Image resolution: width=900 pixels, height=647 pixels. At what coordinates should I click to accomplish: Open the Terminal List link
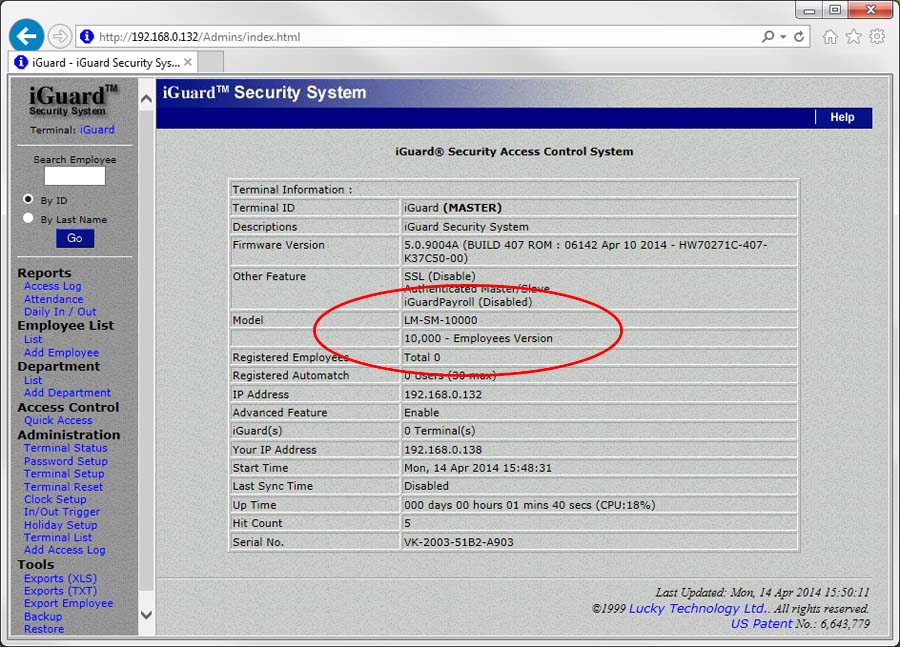click(57, 537)
